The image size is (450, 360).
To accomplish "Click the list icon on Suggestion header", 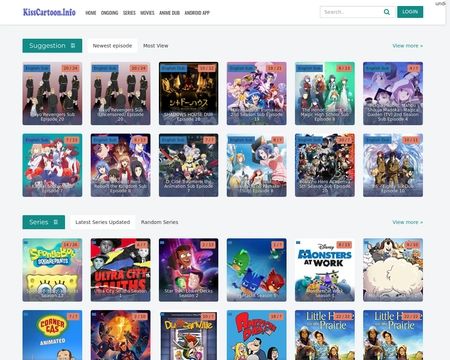I will coord(73,46).
